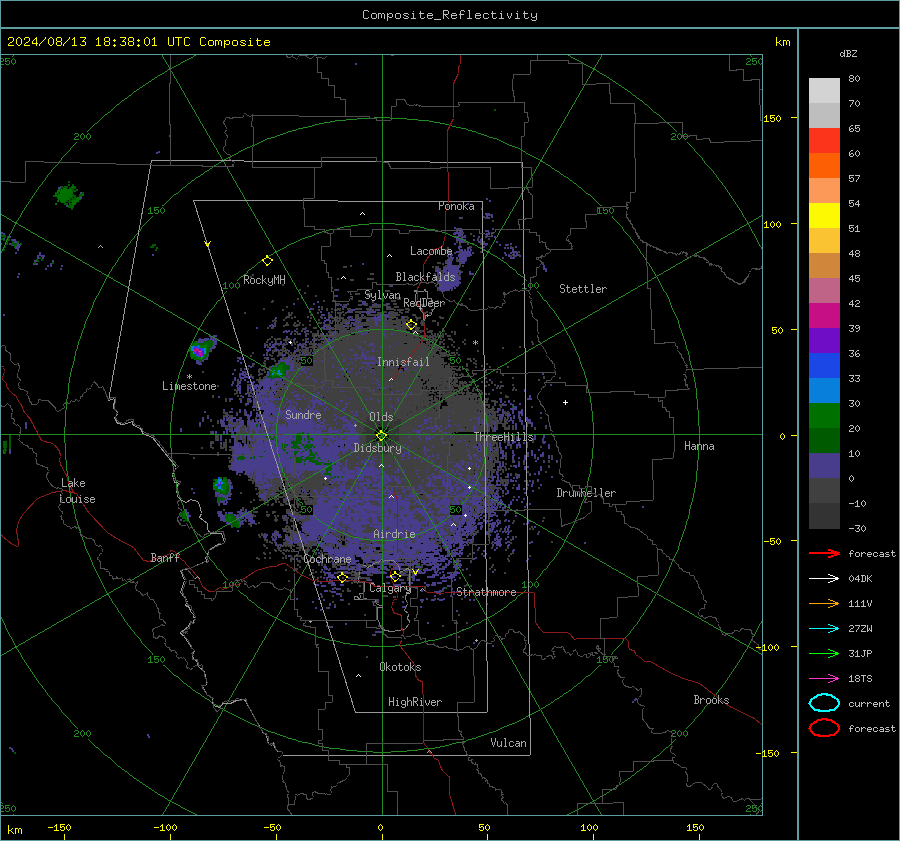Image resolution: width=900 pixels, height=841 pixels.
Task: Click the Drumheller label
Action: coord(586,493)
